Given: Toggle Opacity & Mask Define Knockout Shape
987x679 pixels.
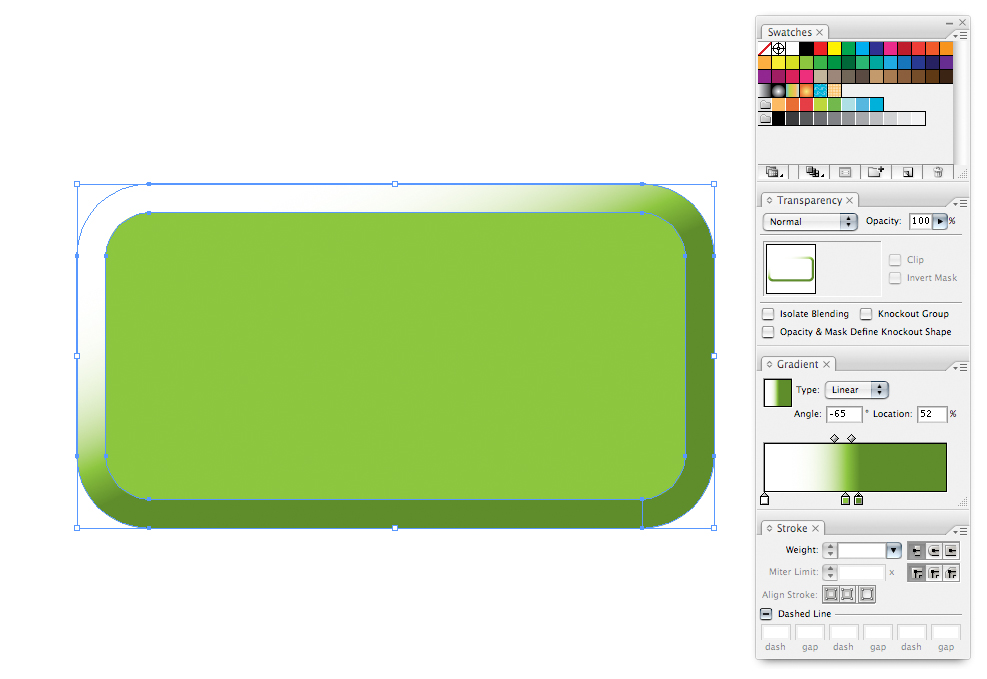Looking at the screenshot, I should click(768, 332).
